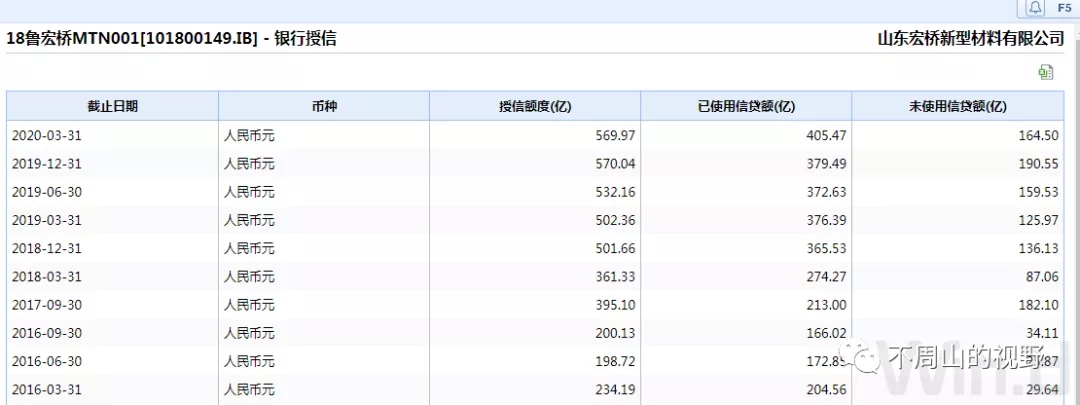Click used credit value 372.63
1080x405 pixels.
click(x=827, y=192)
